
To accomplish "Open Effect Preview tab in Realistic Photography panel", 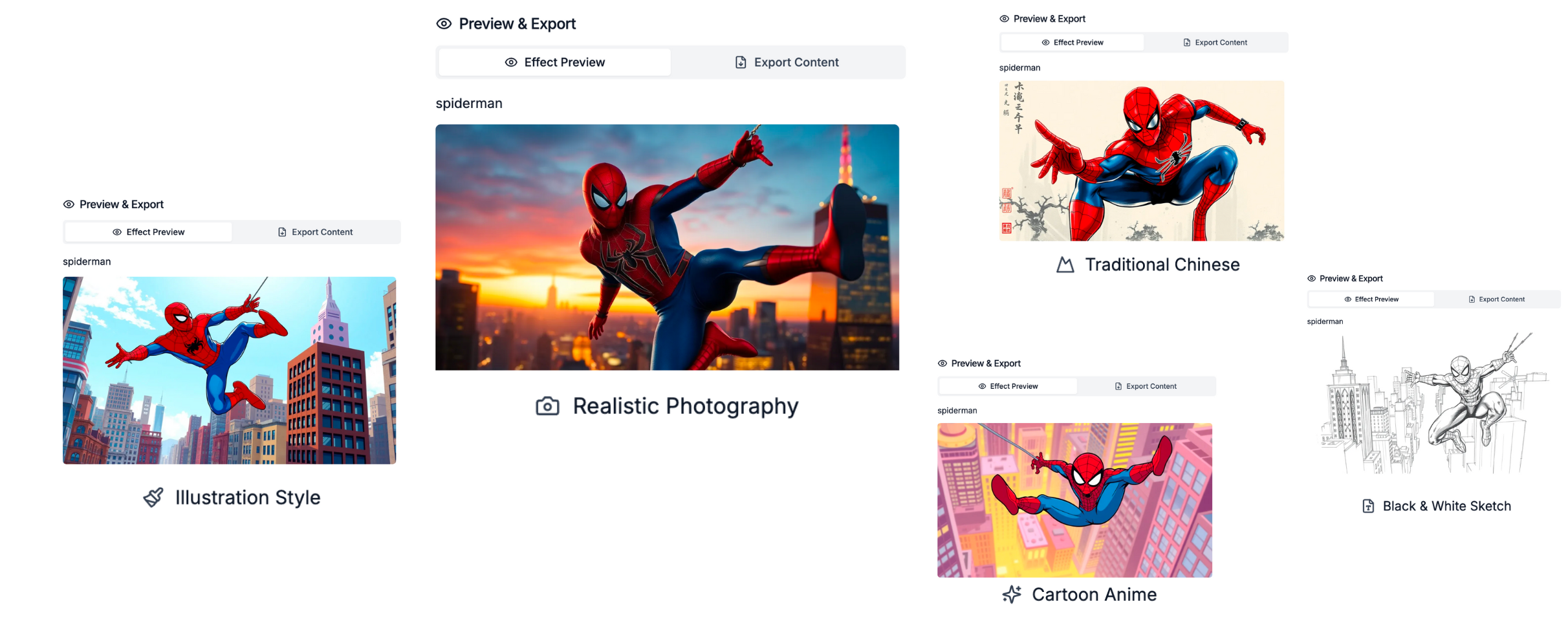I will [554, 62].
